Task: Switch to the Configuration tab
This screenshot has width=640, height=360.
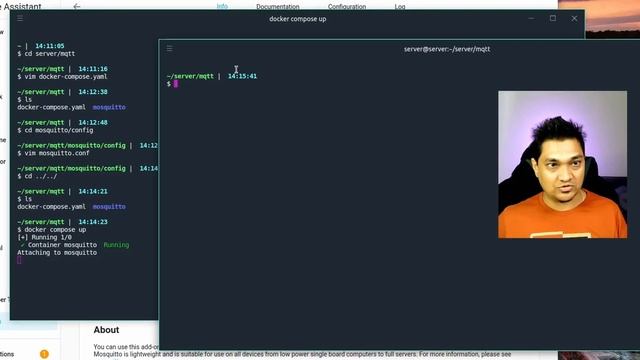Action: point(347,7)
